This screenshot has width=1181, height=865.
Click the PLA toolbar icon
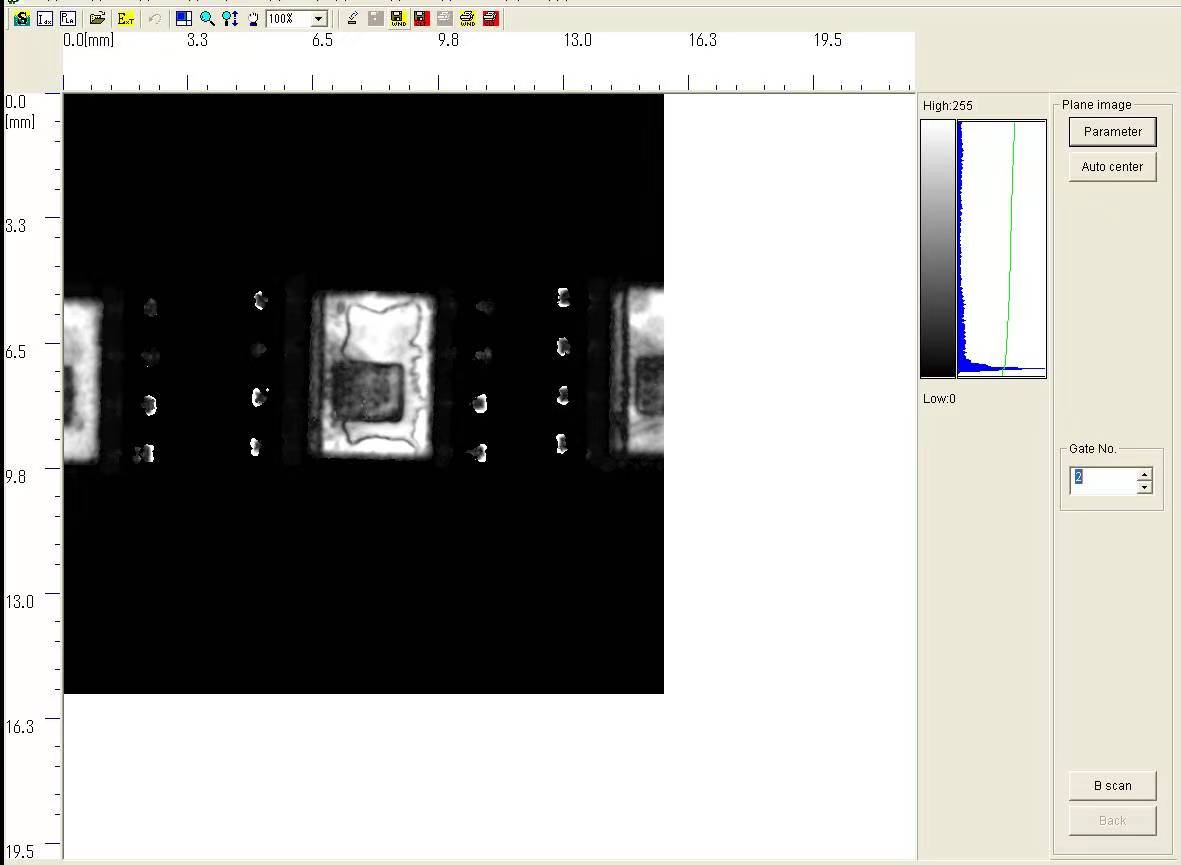[67, 19]
